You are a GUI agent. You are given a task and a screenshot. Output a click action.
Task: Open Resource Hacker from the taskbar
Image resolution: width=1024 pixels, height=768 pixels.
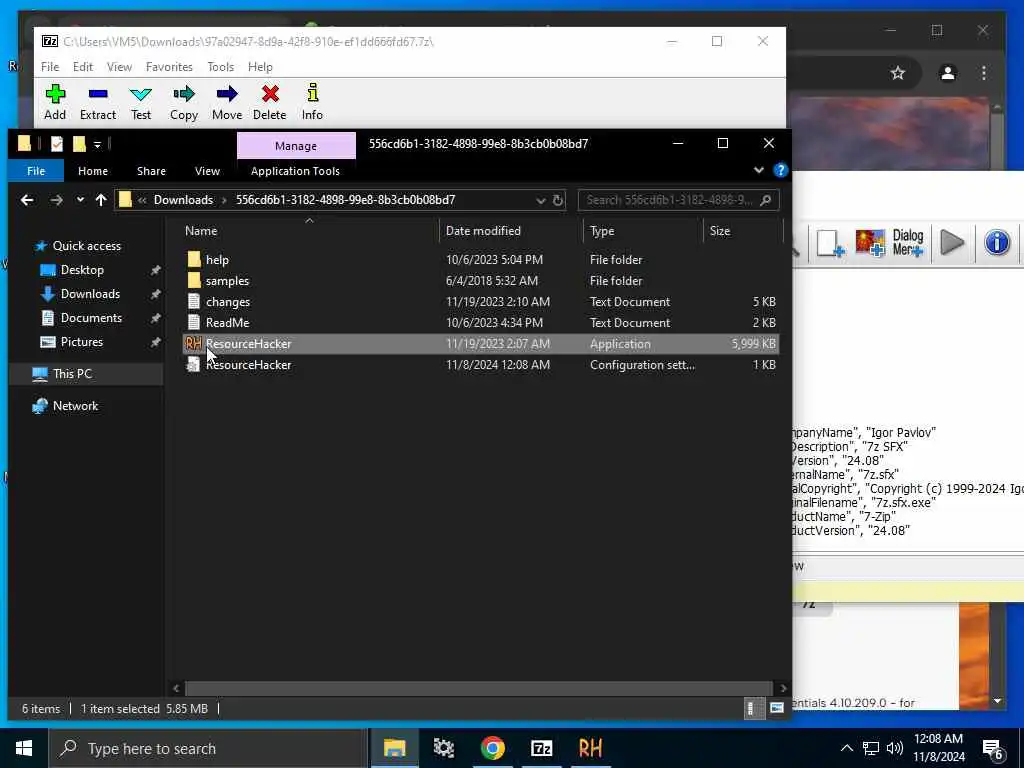590,748
